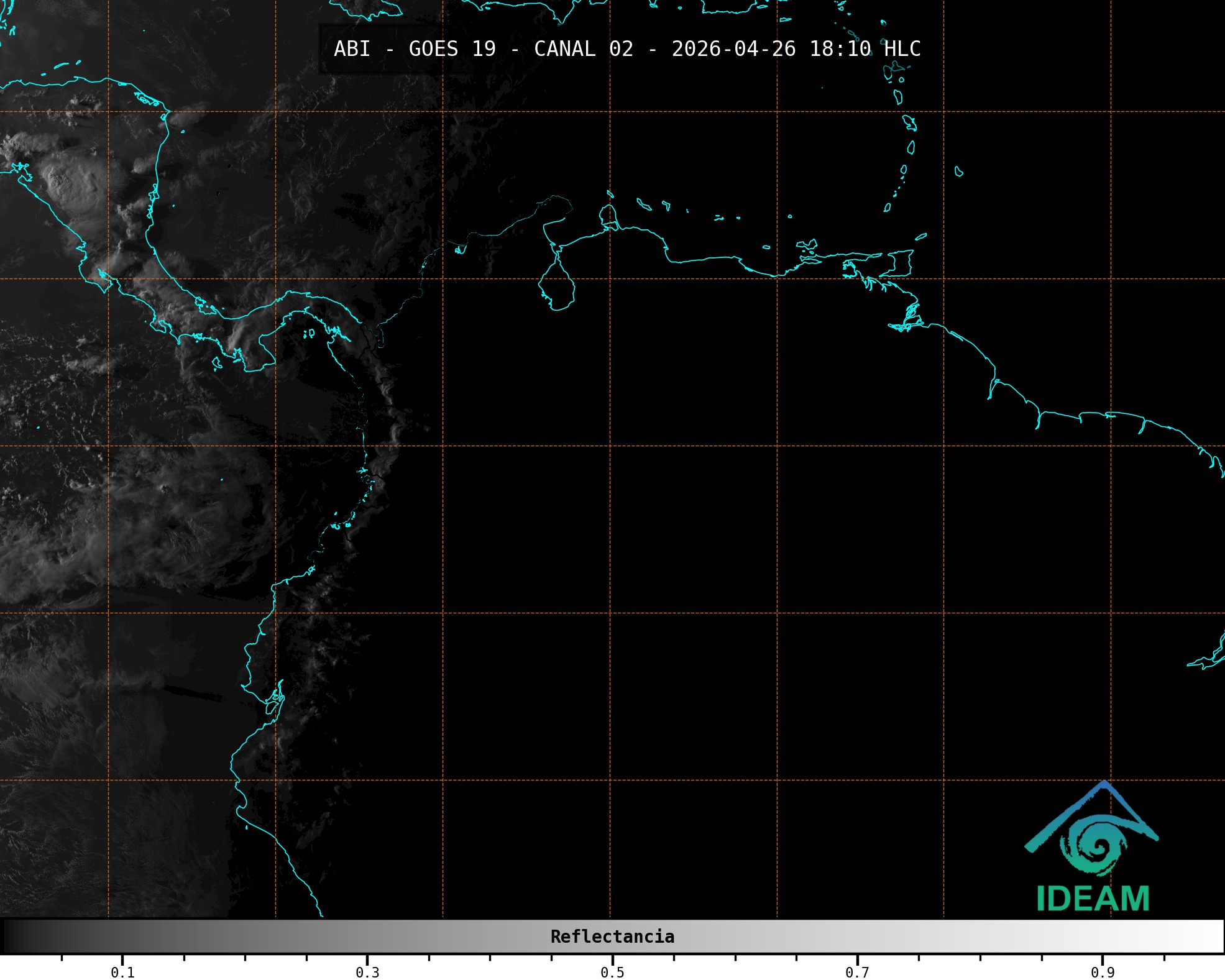
Task: Click the Reflectancia colorbar label
Action: [x=612, y=936]
